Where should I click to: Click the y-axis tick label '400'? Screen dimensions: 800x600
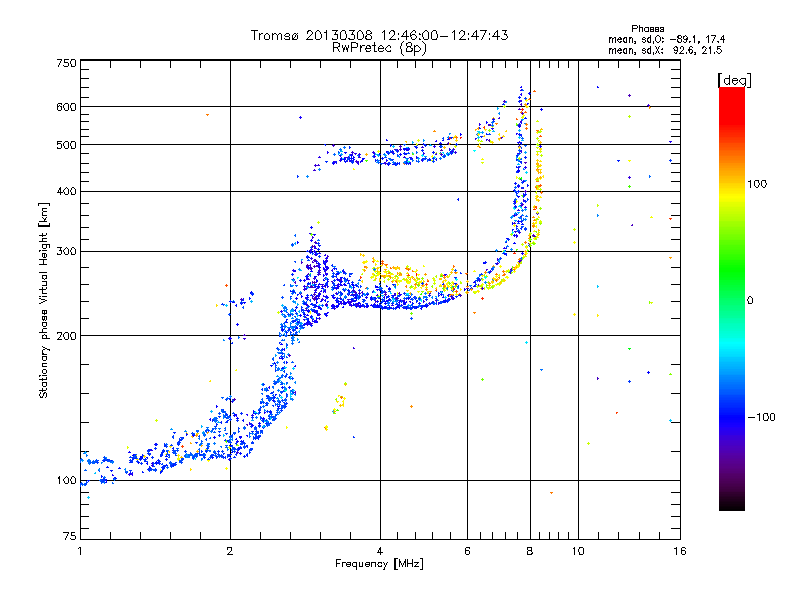pos(66,192)
